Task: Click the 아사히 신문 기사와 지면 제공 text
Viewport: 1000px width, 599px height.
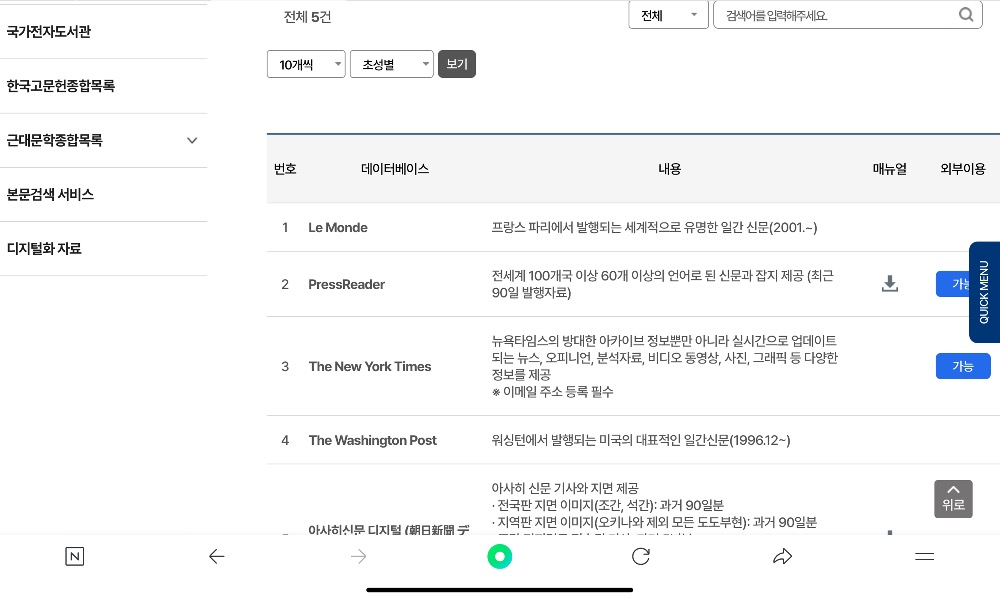Action: [x=565, y=488]
